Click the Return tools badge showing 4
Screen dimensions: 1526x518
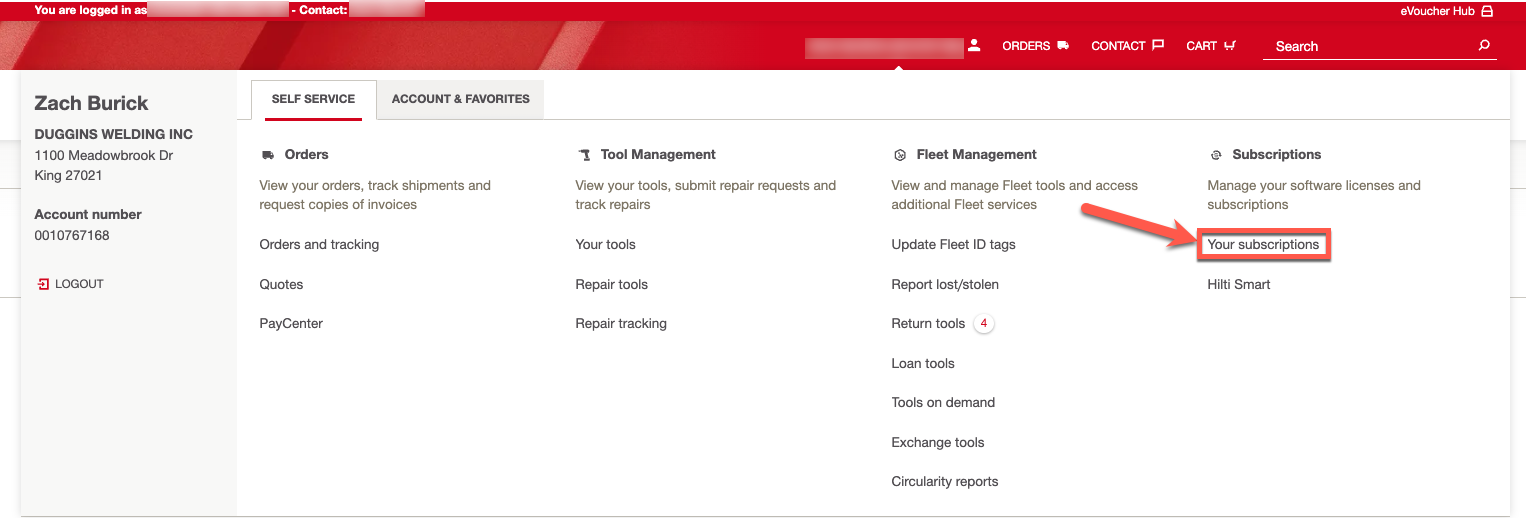click(x=984, y=323)
